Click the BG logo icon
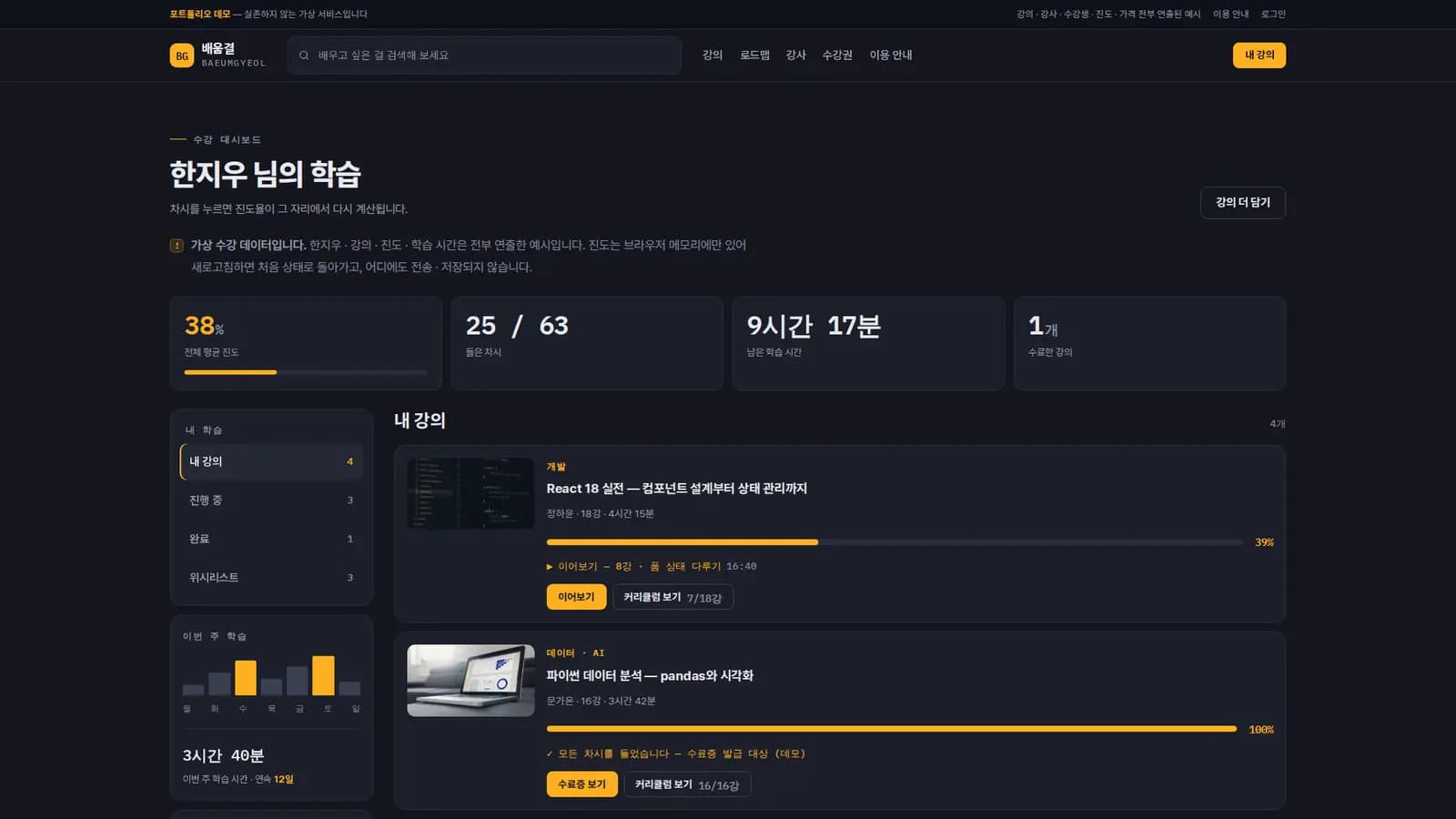1456x819 pixels. 182,56
